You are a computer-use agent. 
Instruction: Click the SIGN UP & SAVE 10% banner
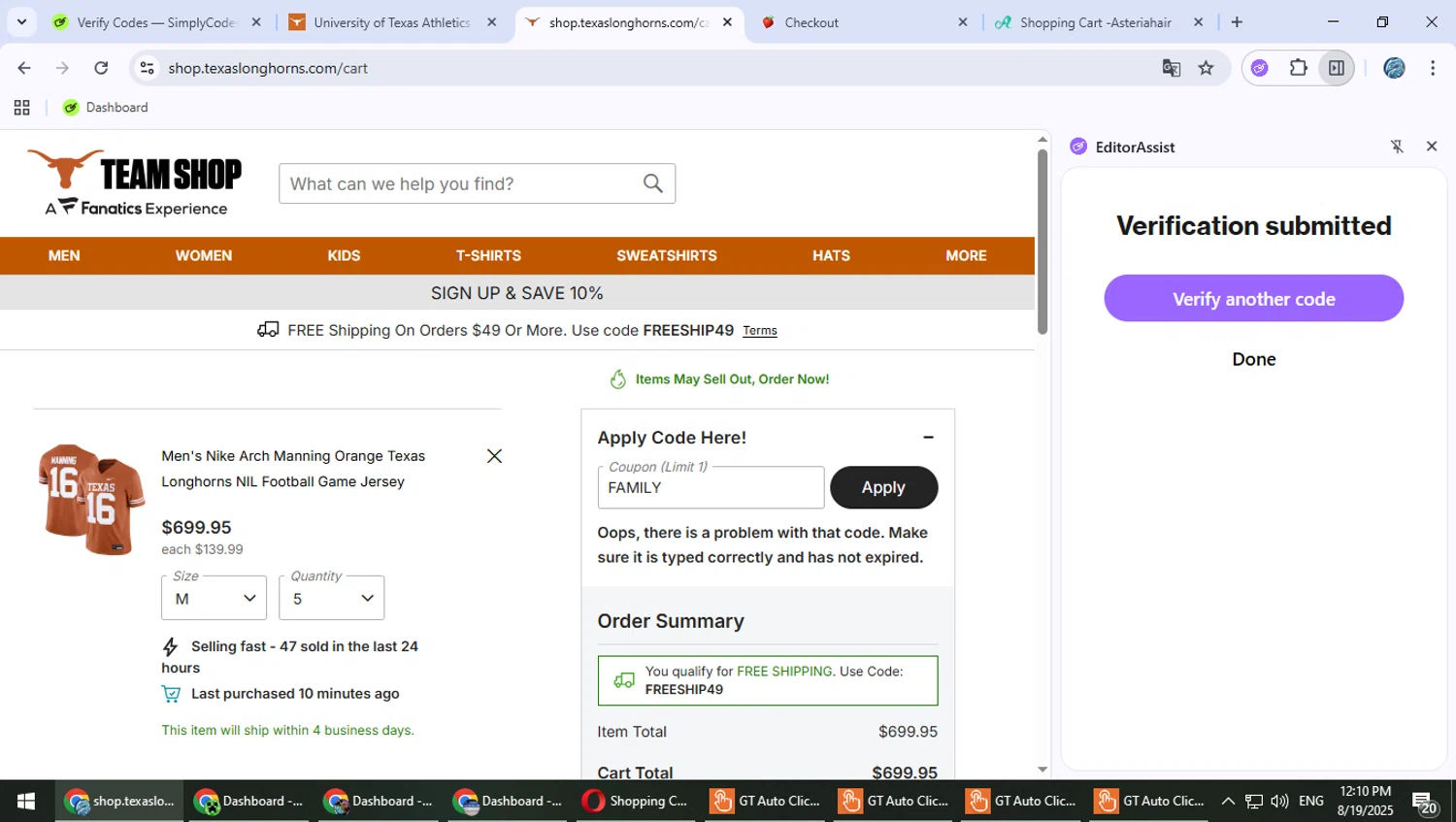[x=517, y=293]
